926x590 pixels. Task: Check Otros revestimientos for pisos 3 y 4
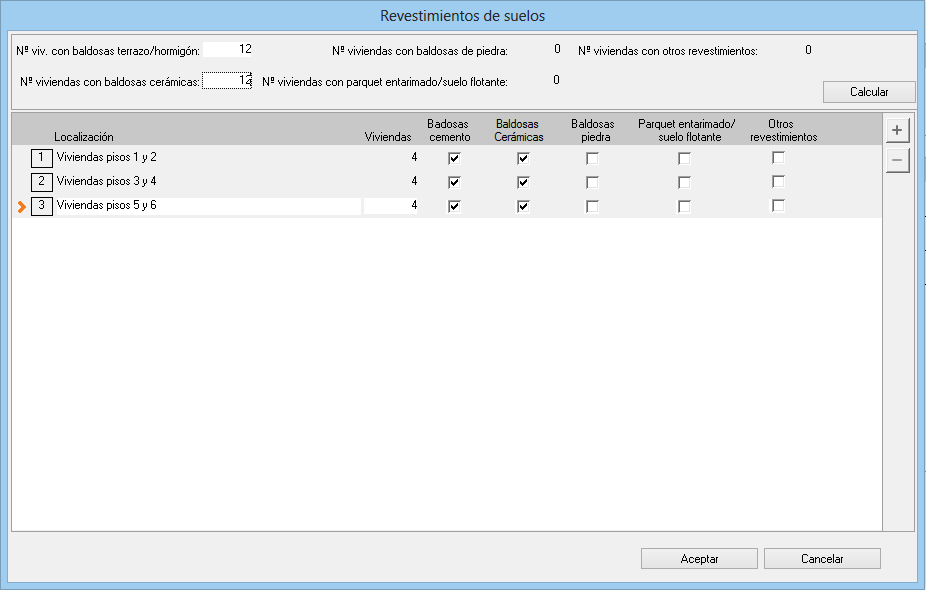tap(778, 182)
